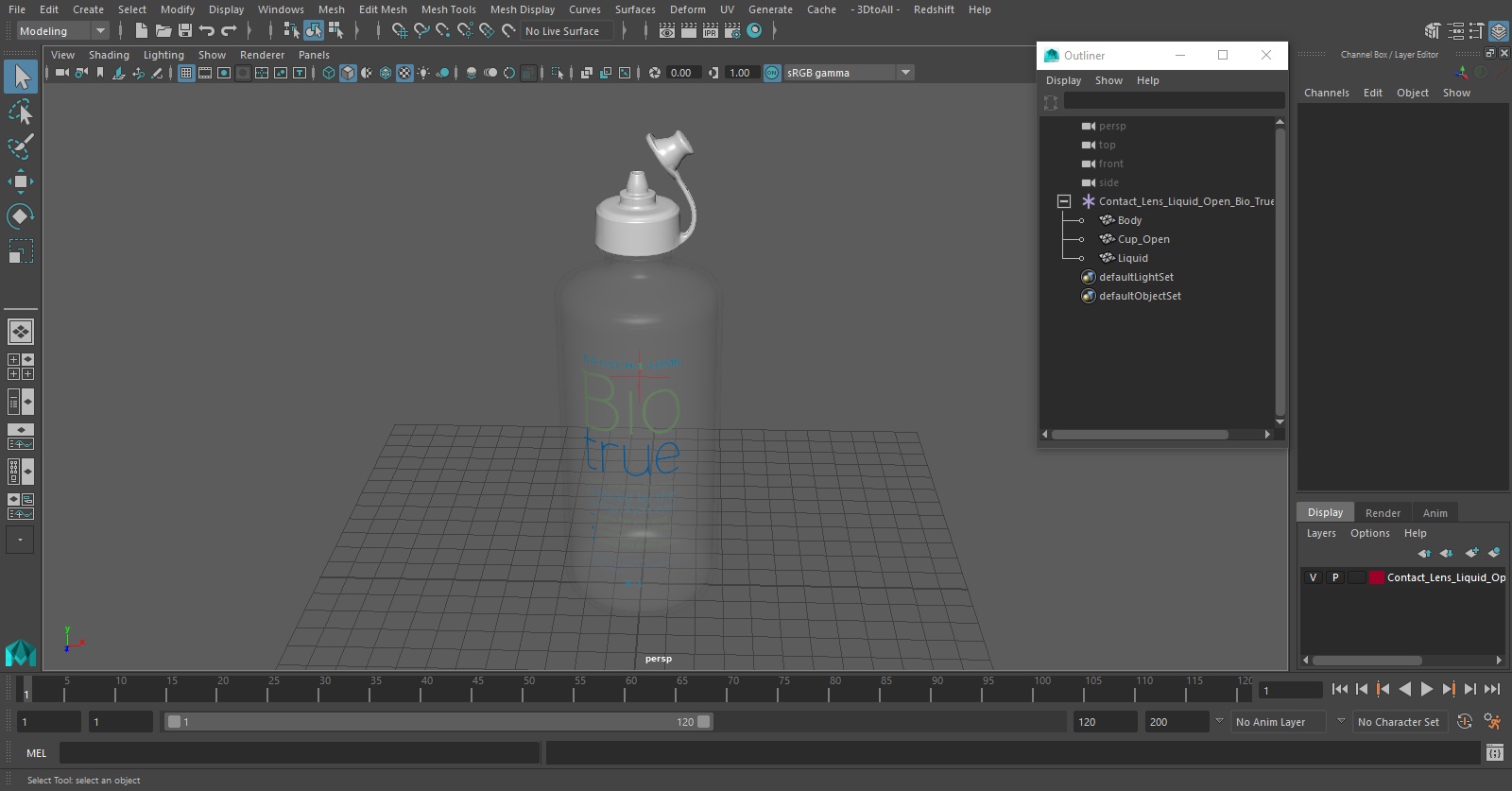1512x791 pixels.
Task: Play animation forwards
Action: pyautogui.click(x=1426, y=689)
